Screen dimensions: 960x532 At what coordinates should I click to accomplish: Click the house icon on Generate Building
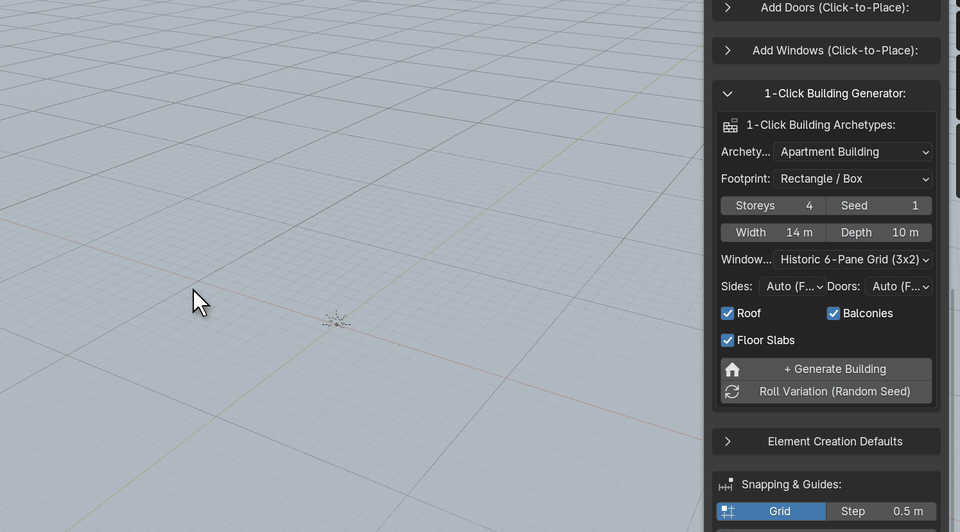(732, 369)
